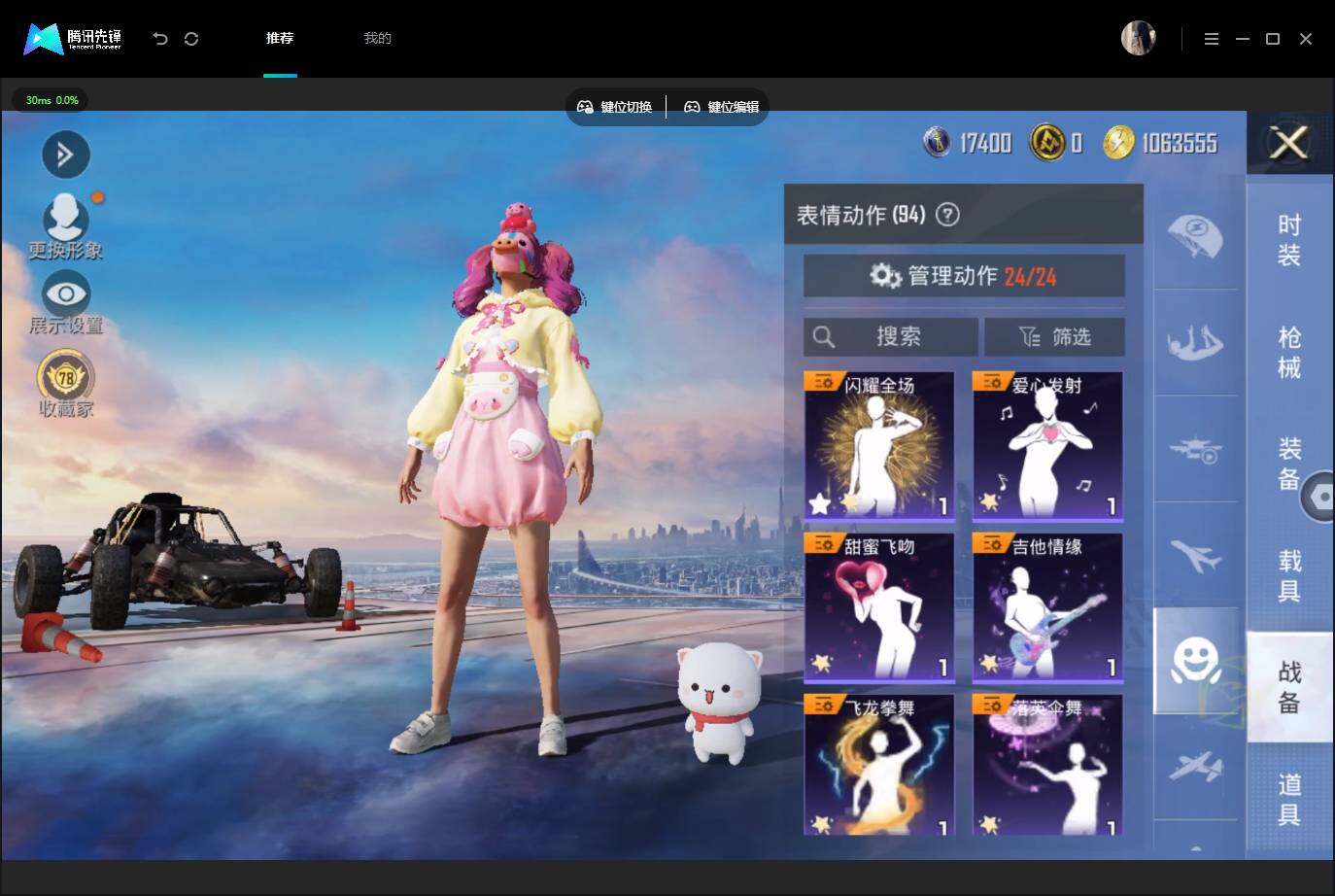Screen dimensions: 1335x896
Task: Open the 枪械 tab
Action: point(1289,352)
